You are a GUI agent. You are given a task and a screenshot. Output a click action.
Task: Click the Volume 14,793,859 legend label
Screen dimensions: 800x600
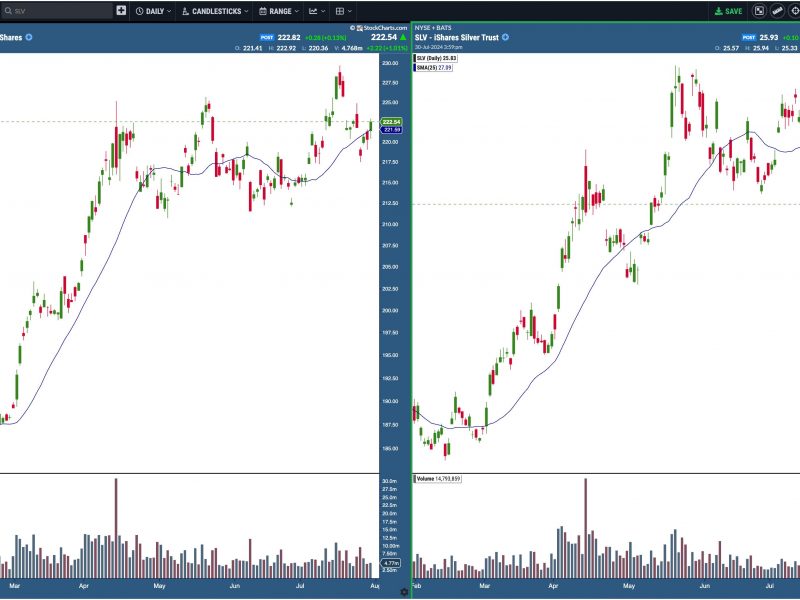(x=438, y=479)
